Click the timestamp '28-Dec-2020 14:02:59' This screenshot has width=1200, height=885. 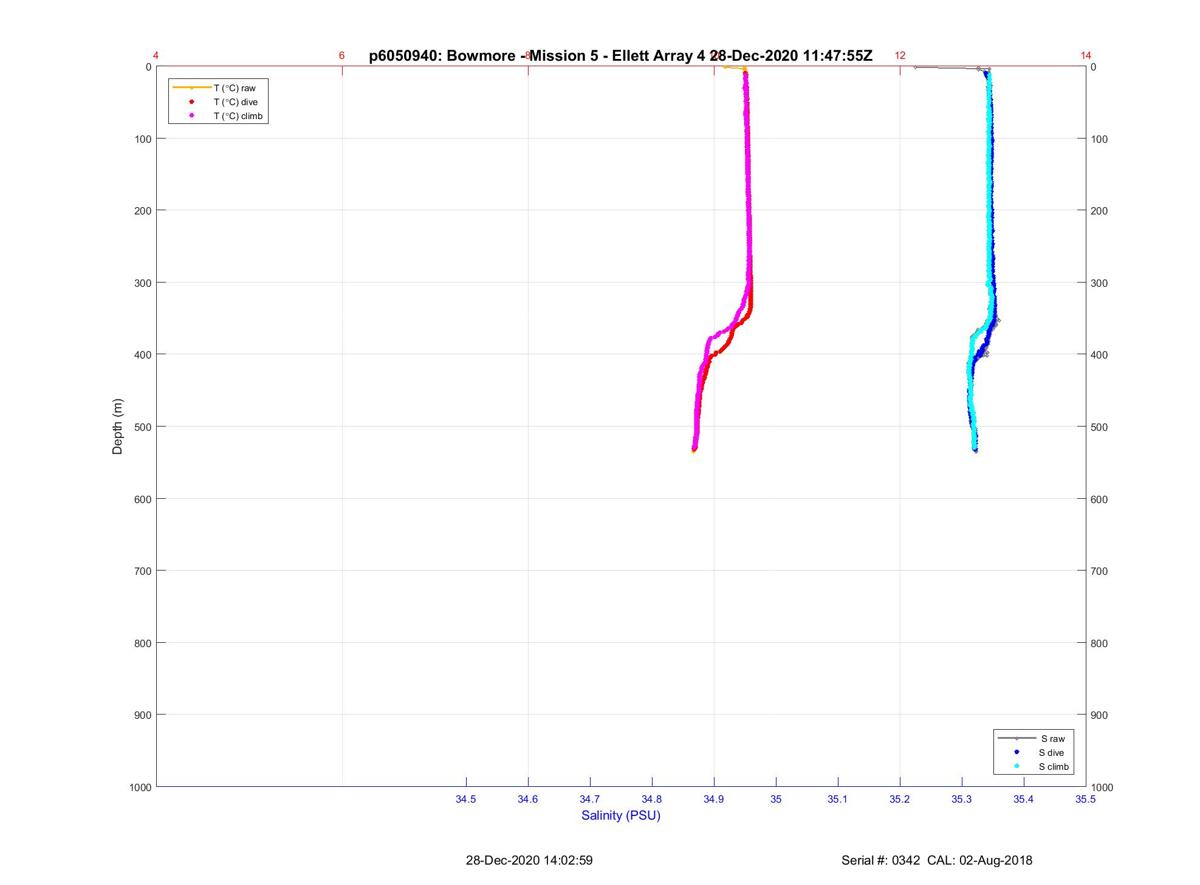pyautogui.click(x=529, y=860)
